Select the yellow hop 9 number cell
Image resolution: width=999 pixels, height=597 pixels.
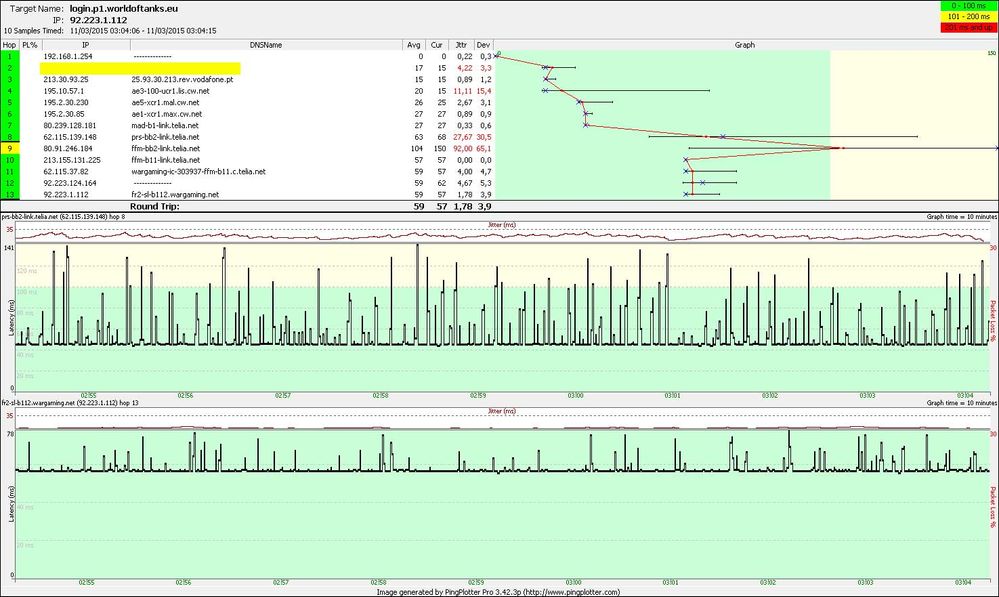click(9, 148)
